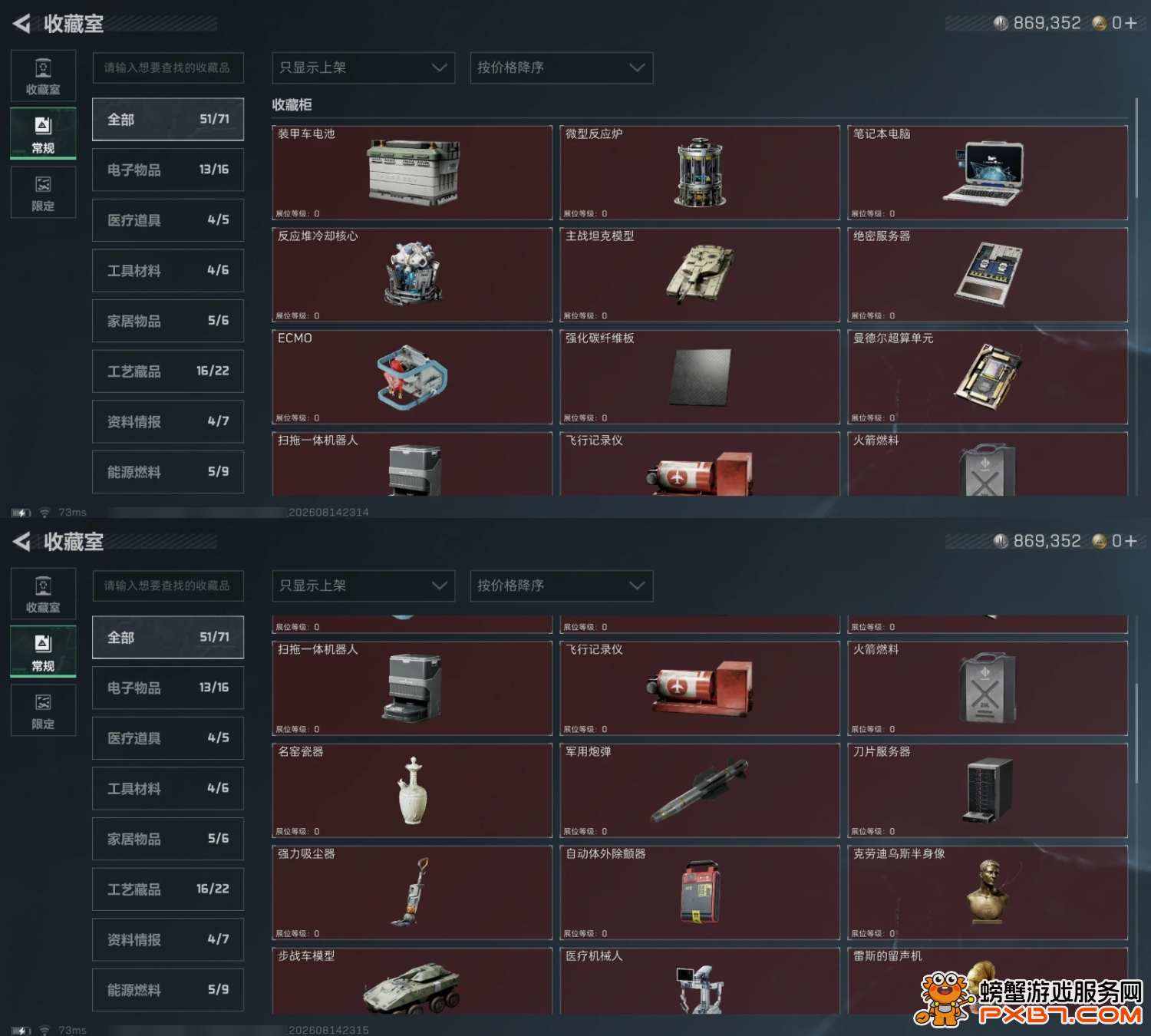1151x1036 pixels.
Task: Open 资料情报 category in upper screenshot
Action: click(168, 421)
